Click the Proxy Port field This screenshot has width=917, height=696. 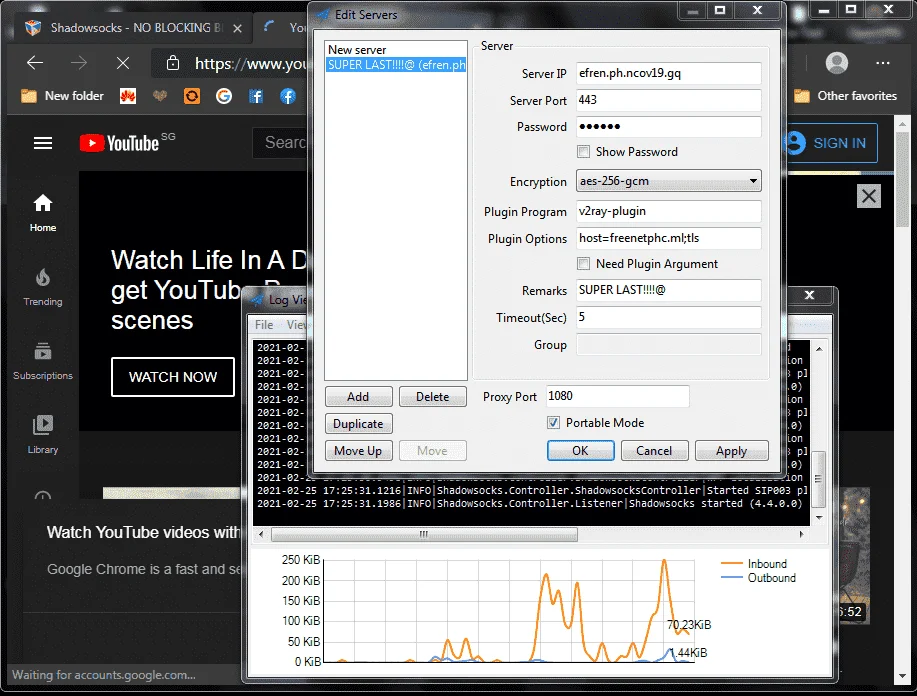tap(618, 396)
